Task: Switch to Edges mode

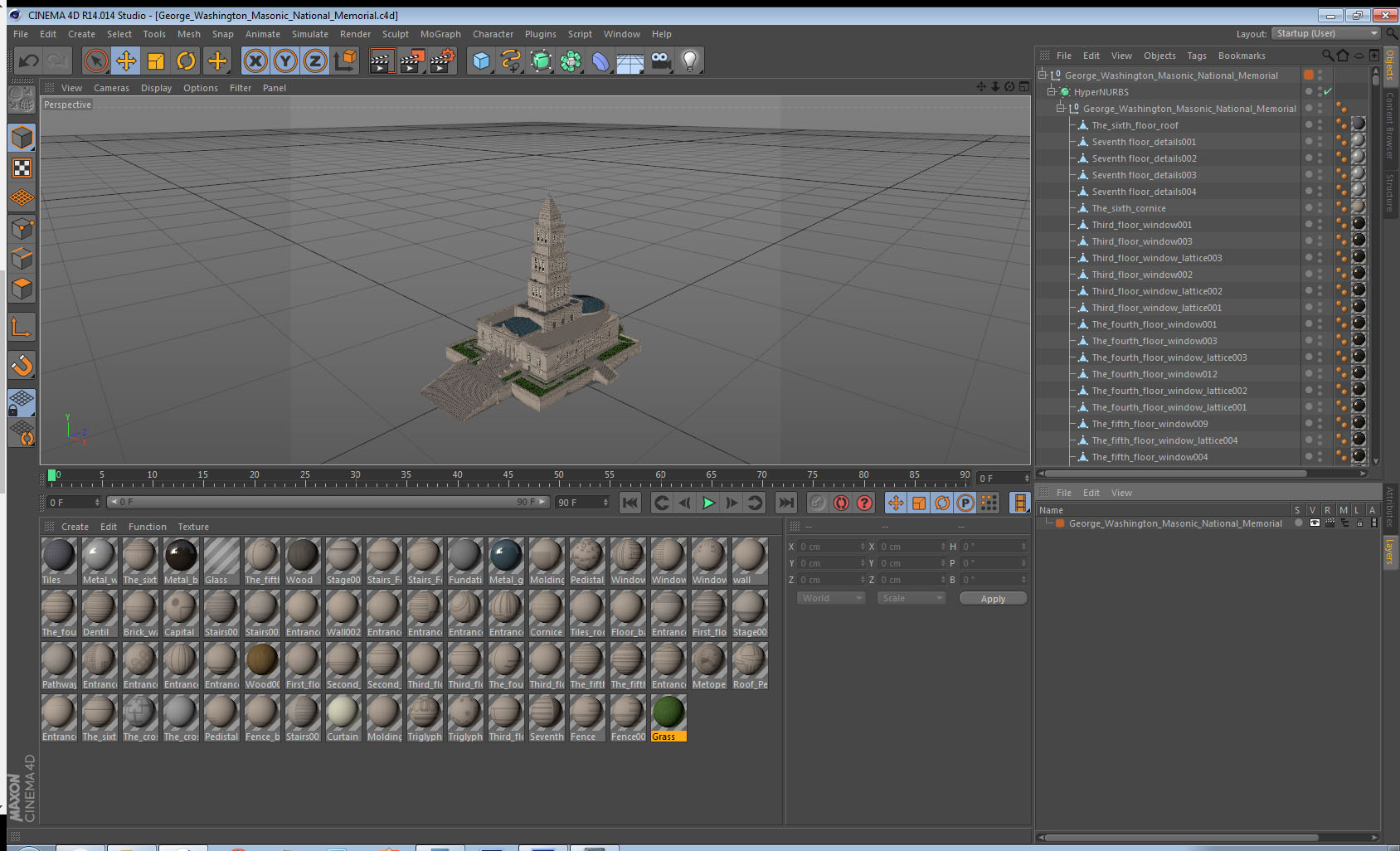Action: [22, 259]
